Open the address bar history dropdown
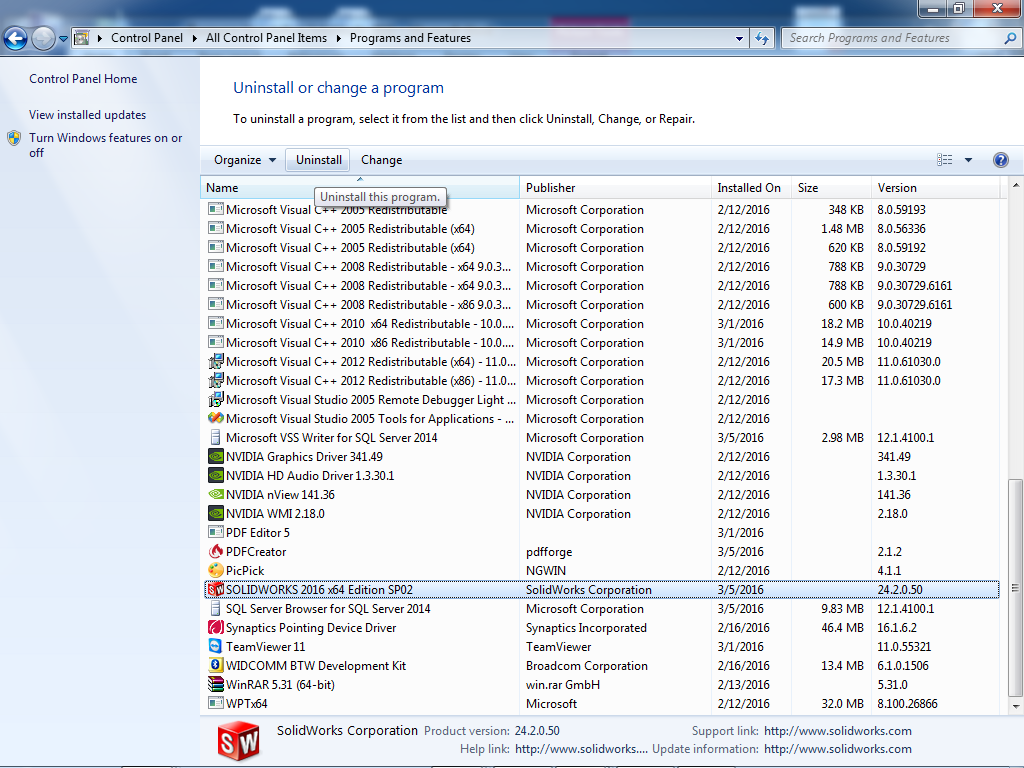Viewport: 1024px width, 768px height. [739, 39]
